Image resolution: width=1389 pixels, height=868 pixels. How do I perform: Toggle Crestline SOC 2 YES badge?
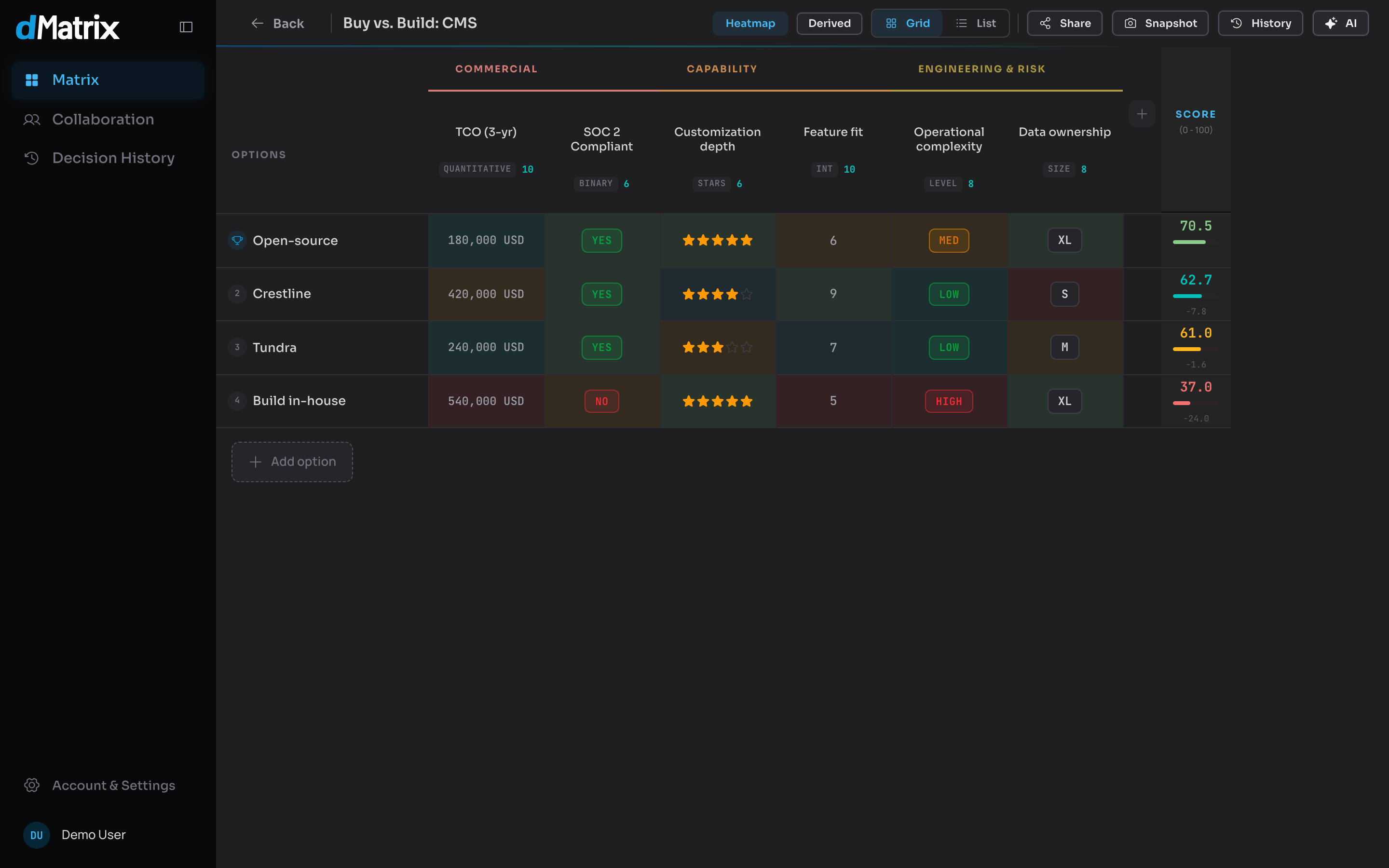[601, 294]
